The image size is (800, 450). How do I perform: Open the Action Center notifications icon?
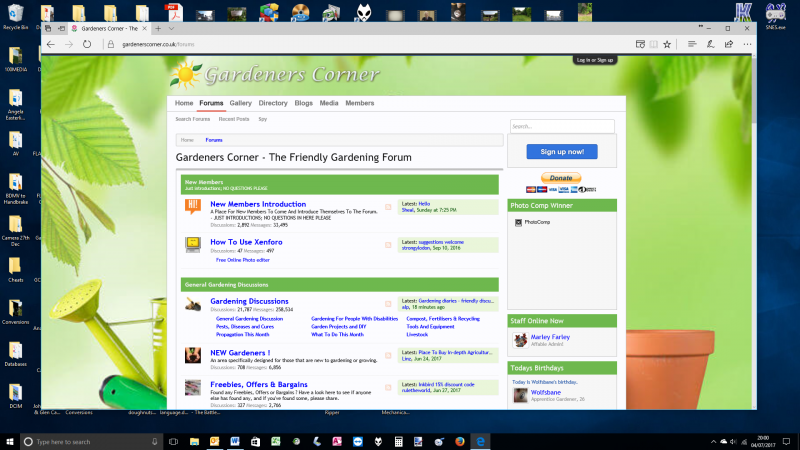[x=786, y=441]
